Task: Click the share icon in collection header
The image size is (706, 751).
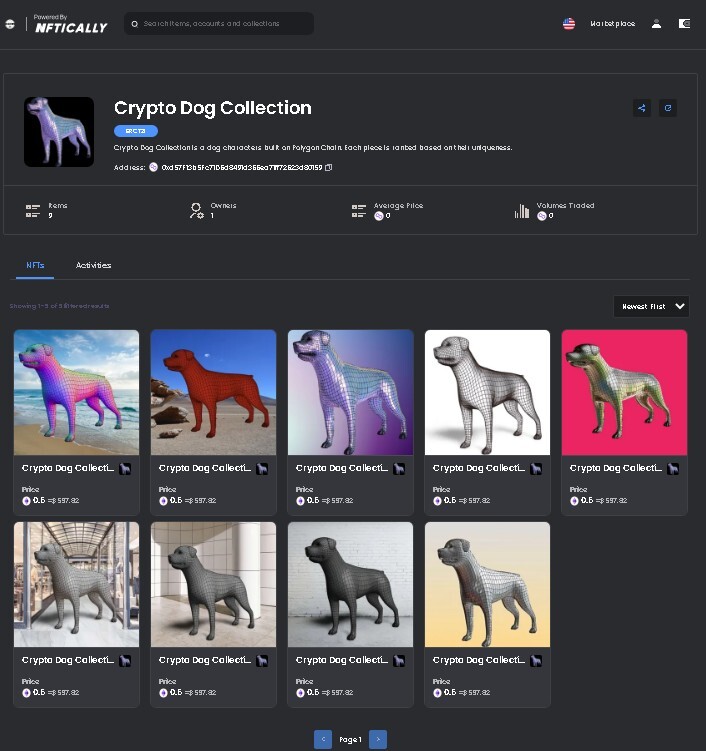Action: click(642, 108)
